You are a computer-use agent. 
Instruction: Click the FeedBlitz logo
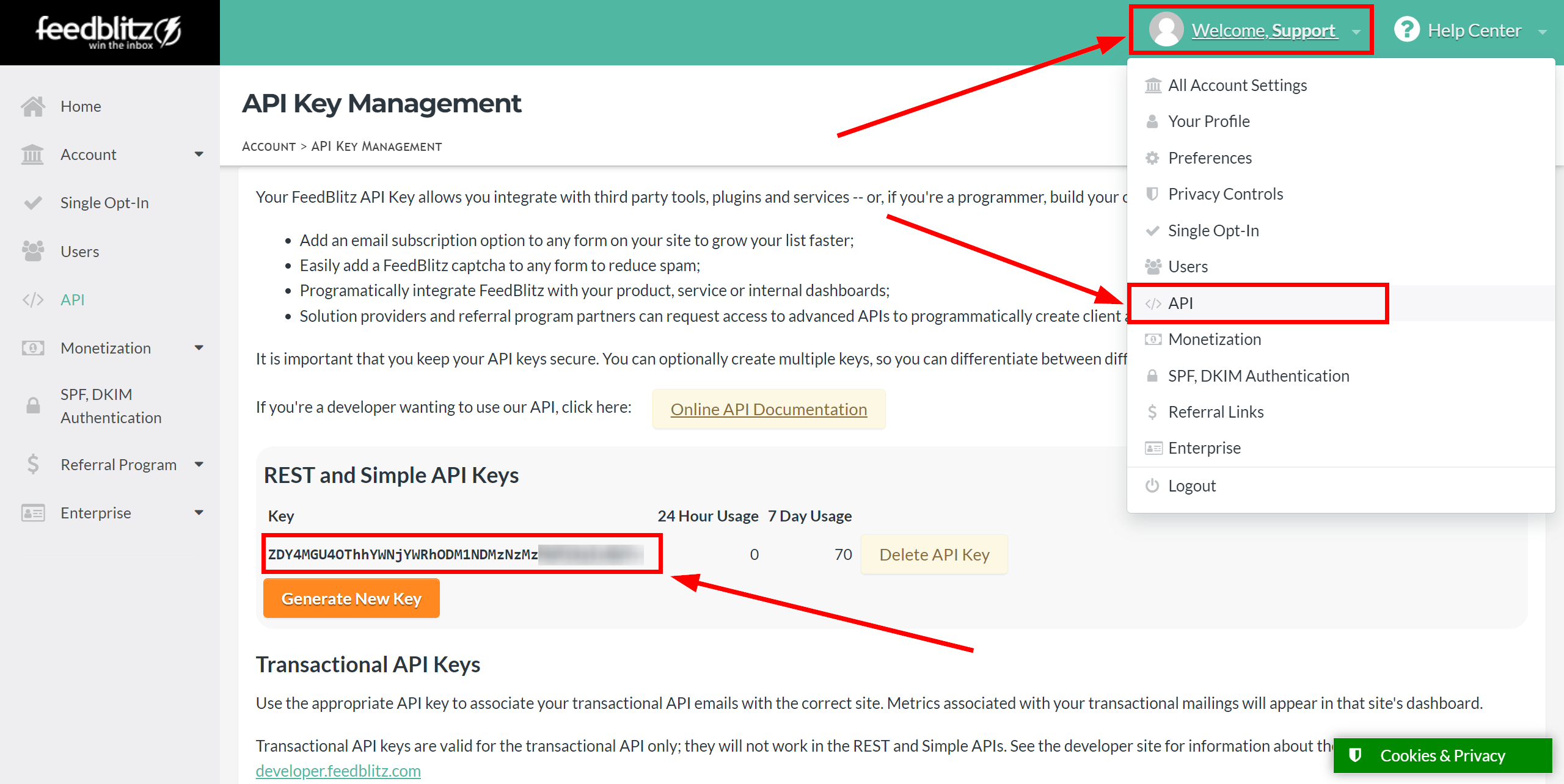109,32
